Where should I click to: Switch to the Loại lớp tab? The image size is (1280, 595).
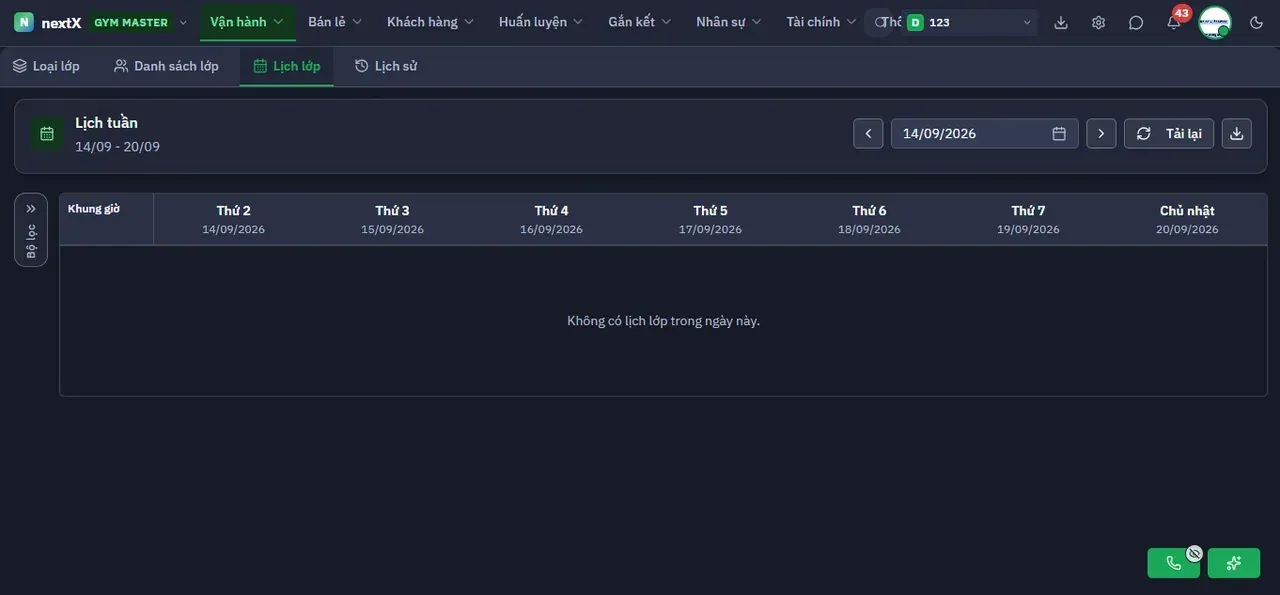(x=46, y=66)
